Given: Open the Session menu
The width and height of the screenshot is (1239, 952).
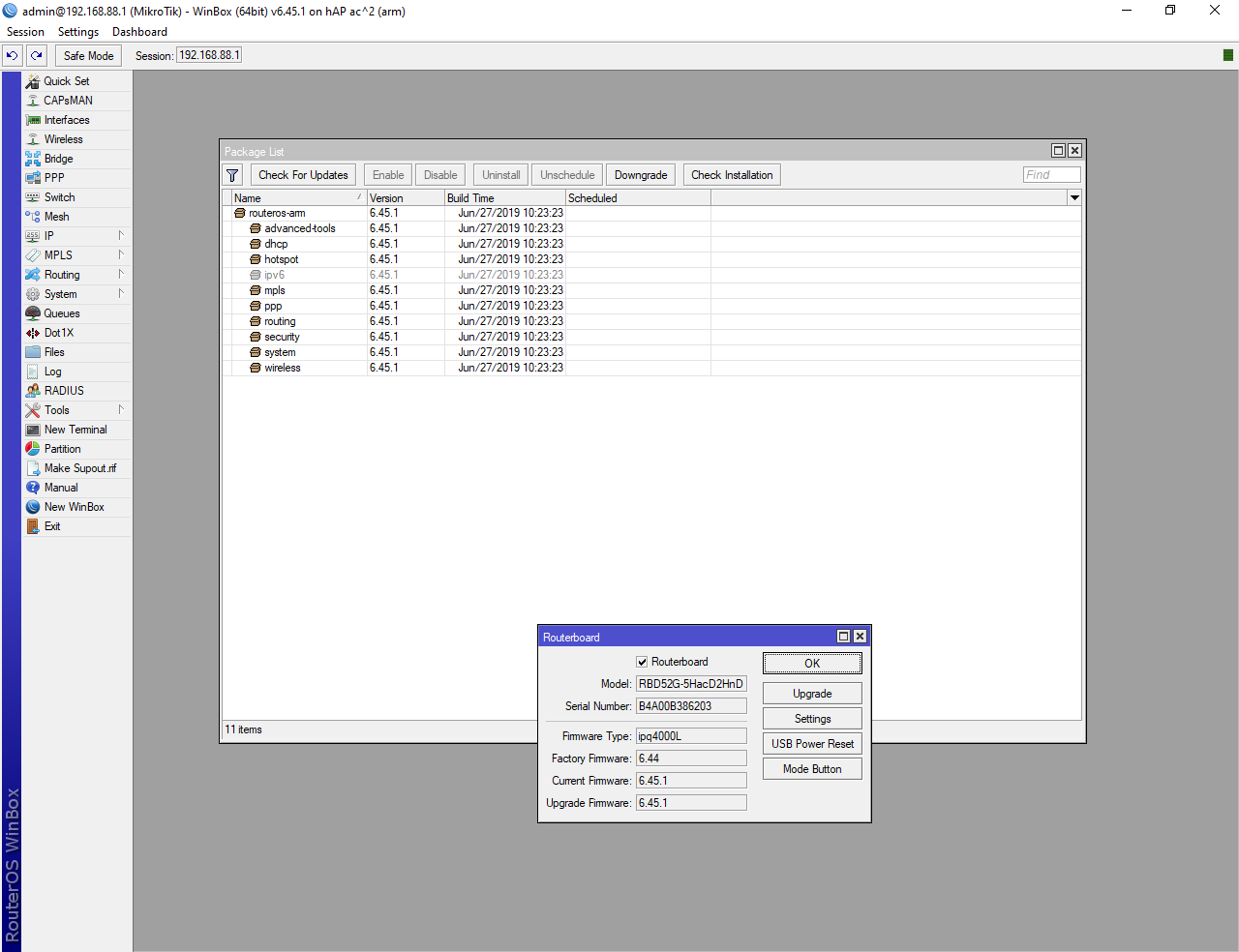Looking at the screenshot, I should 25,32.
